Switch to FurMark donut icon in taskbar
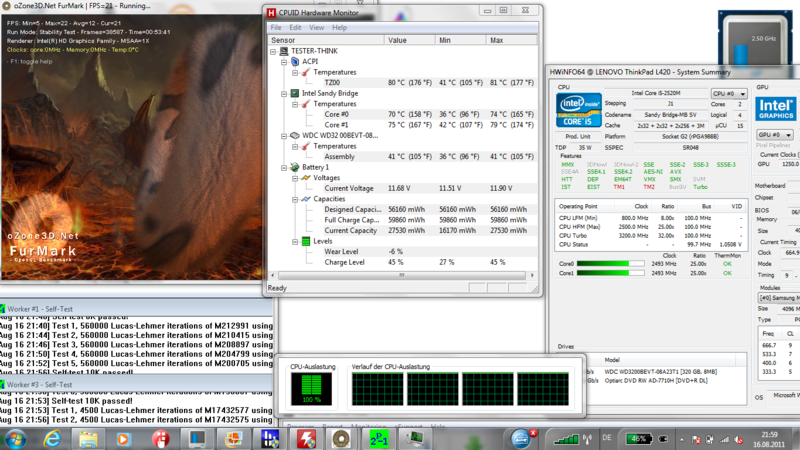The image size is (800, 450). [x=341, y=438]
